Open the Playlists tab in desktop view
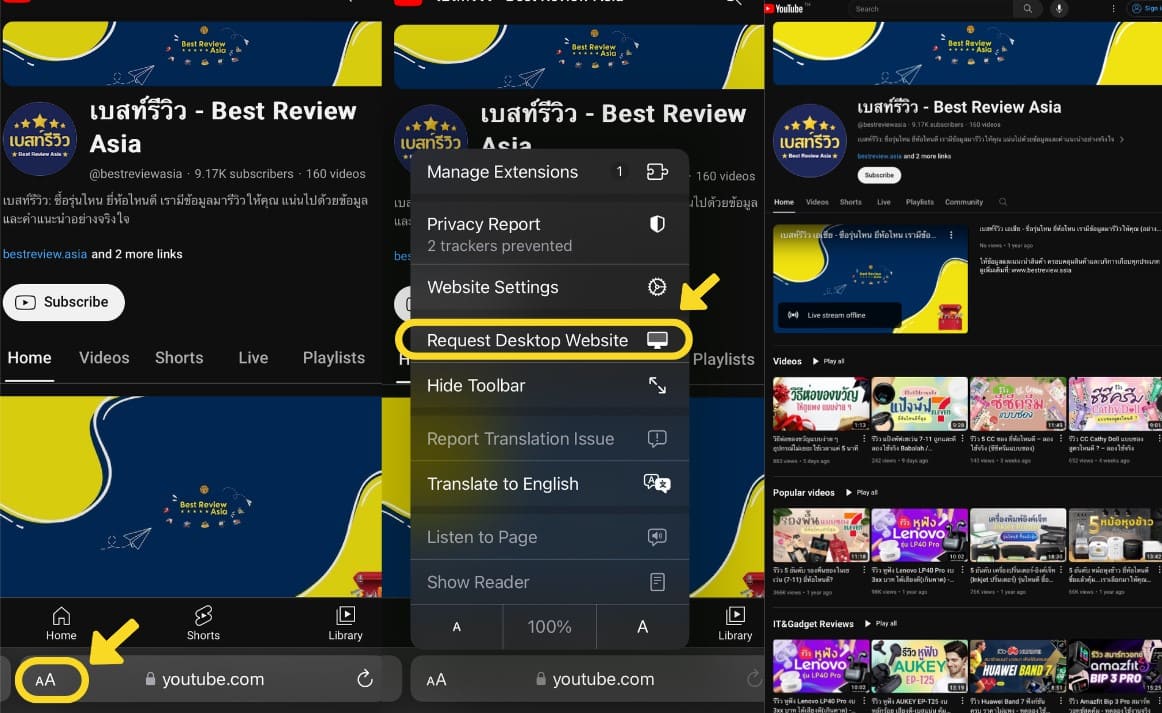 click(920, 202)
